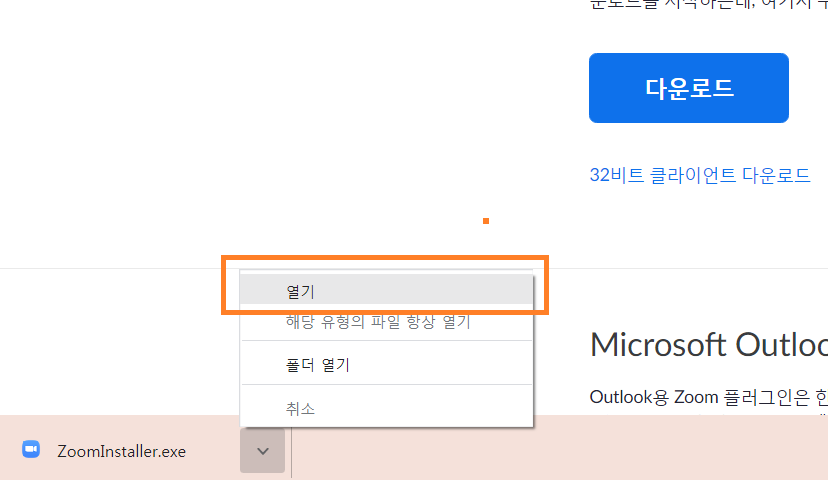
Task: Click the Microsoft Outlook heading text
Action: click(709, 345)
